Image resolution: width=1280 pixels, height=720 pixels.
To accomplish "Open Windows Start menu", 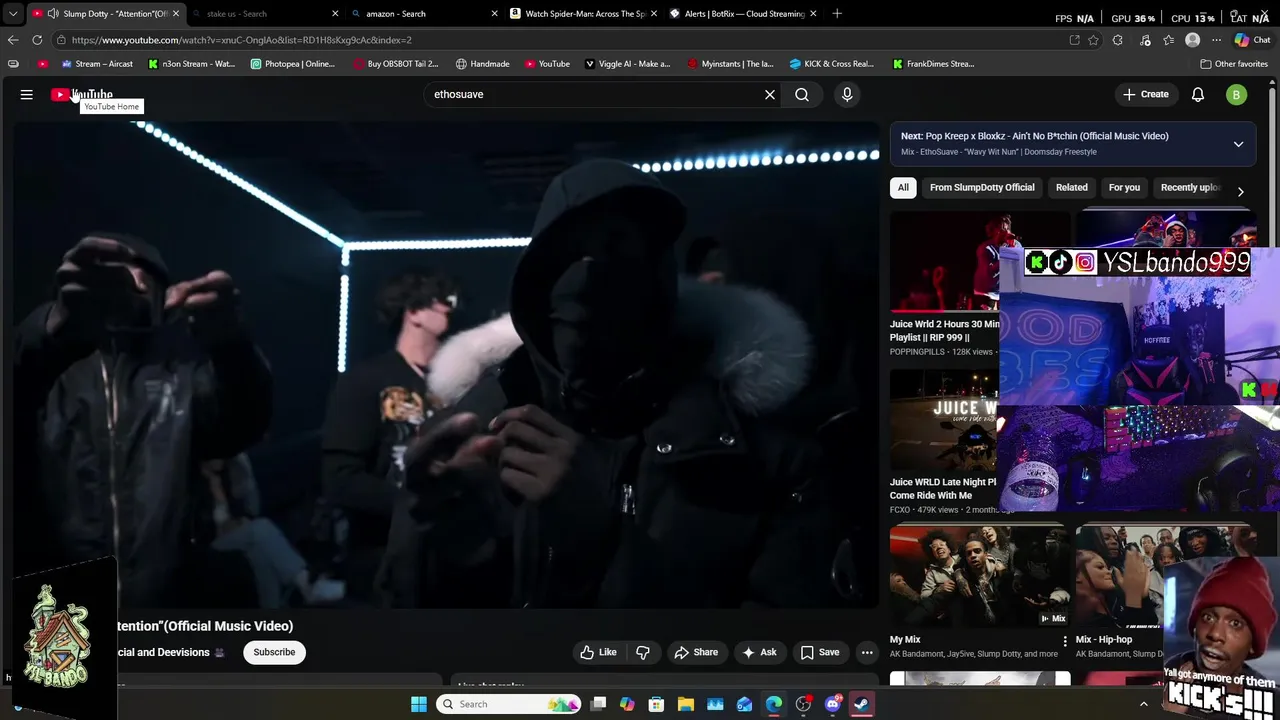I will [x=419, y=704].
